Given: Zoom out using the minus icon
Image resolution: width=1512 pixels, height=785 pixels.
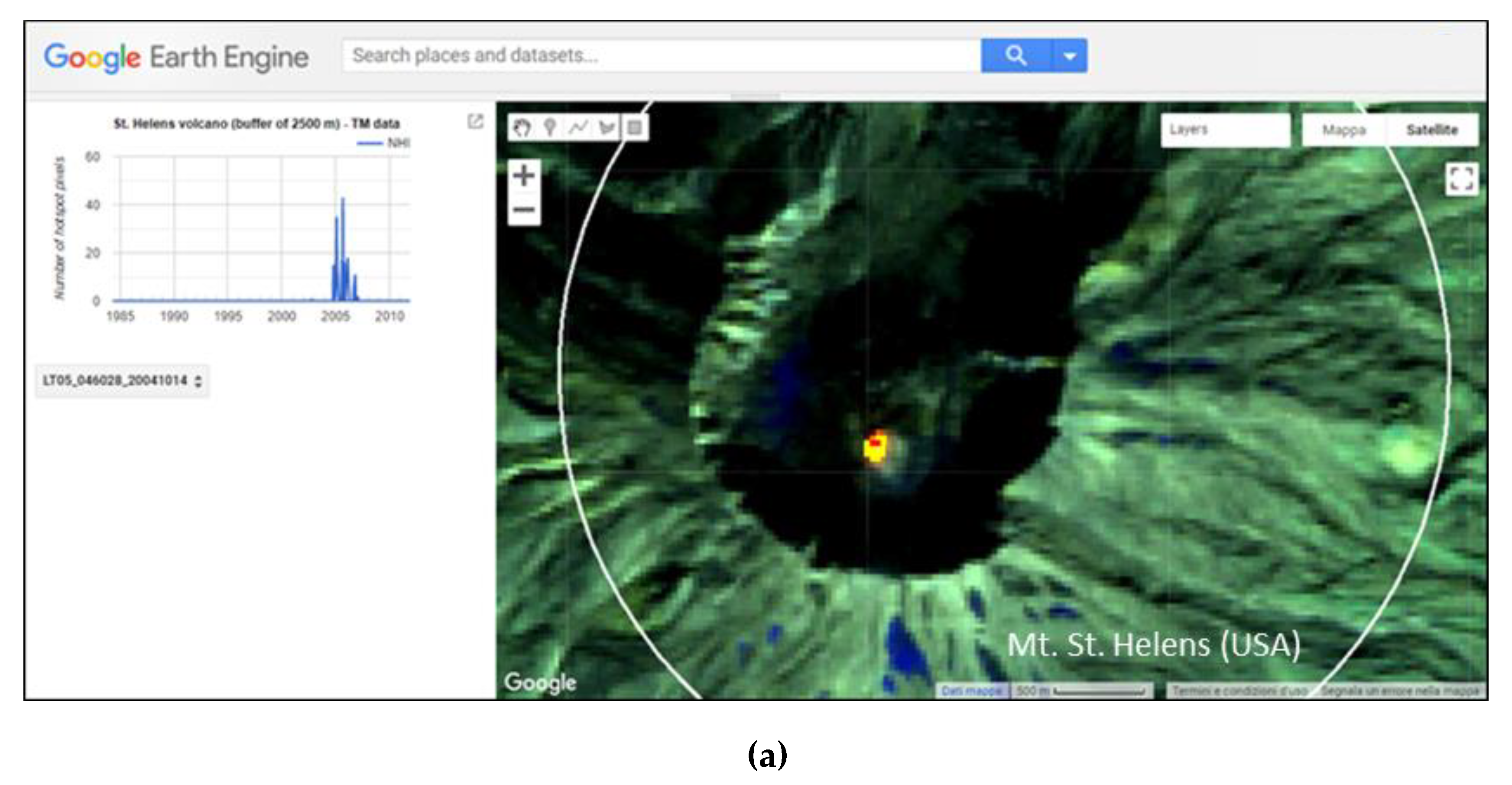Looking at the screenshot, I should [x=524, y=210].
